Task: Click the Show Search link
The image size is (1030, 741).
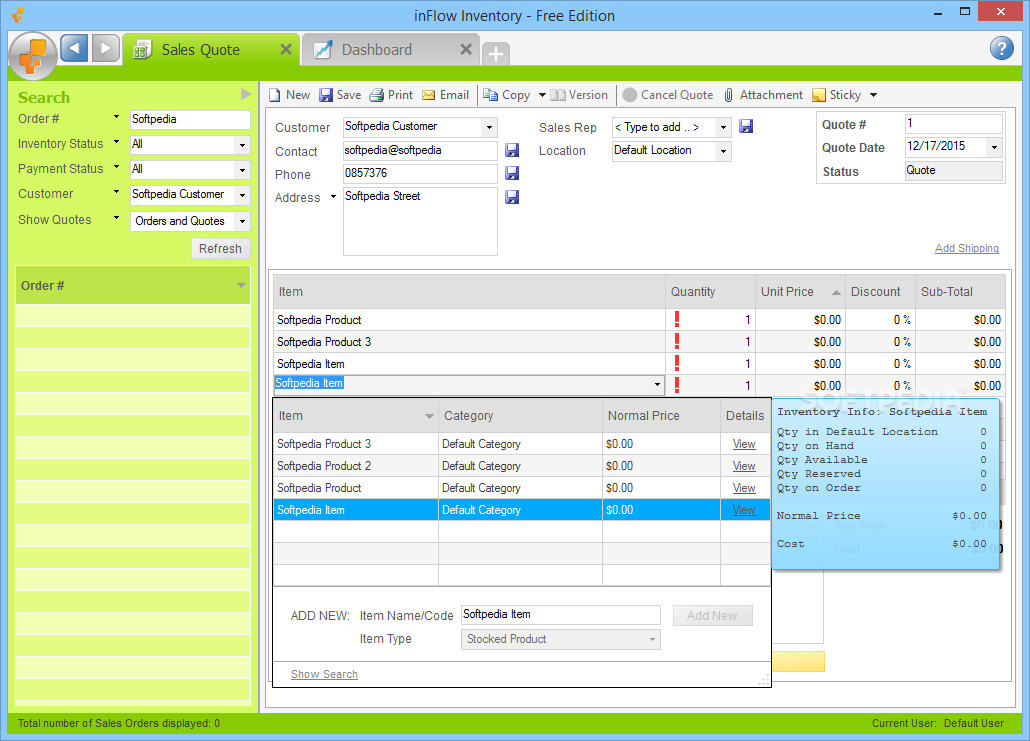Action: coord(325,674)
